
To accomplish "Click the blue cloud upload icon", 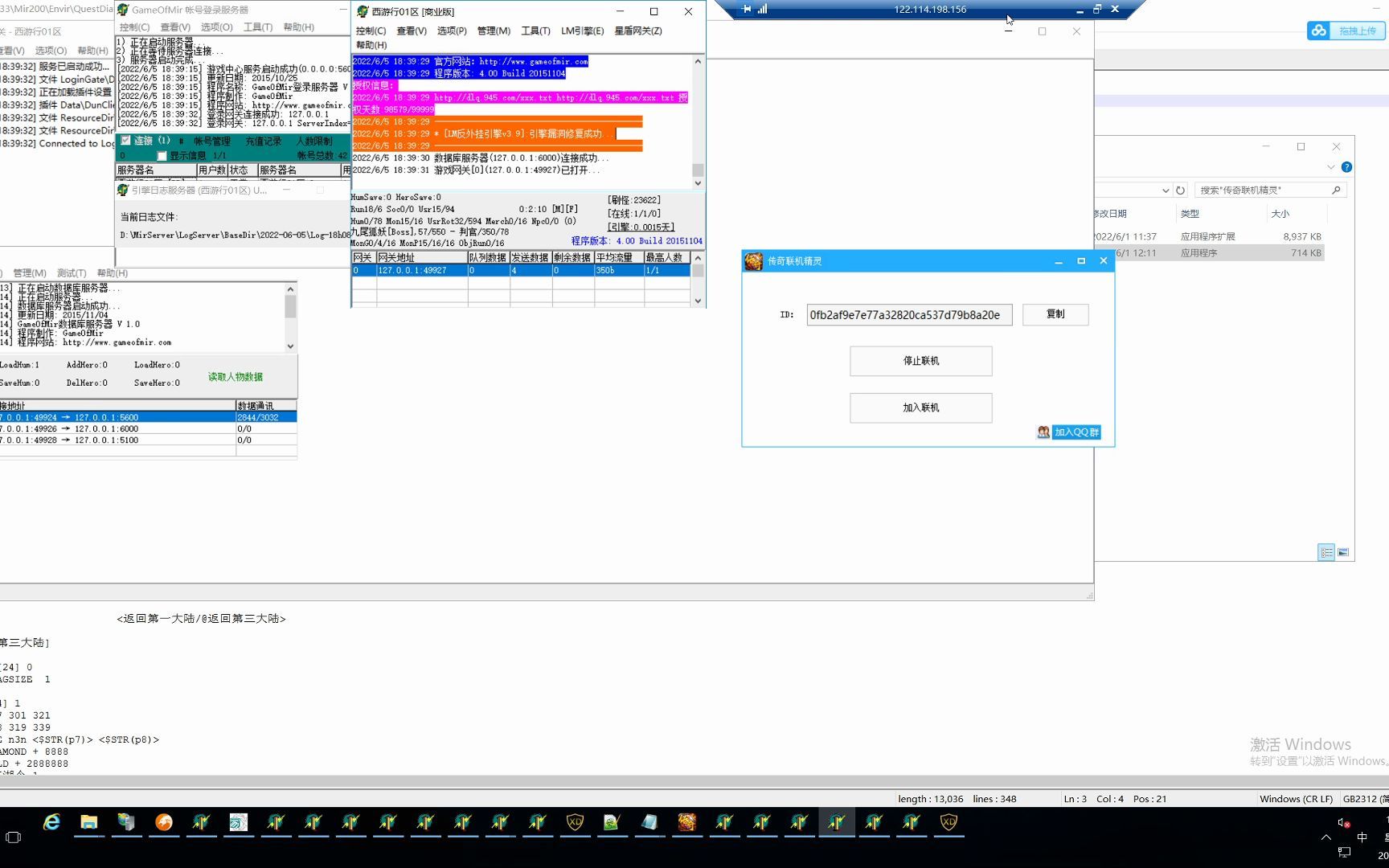I will click(x=1318, y=31).
